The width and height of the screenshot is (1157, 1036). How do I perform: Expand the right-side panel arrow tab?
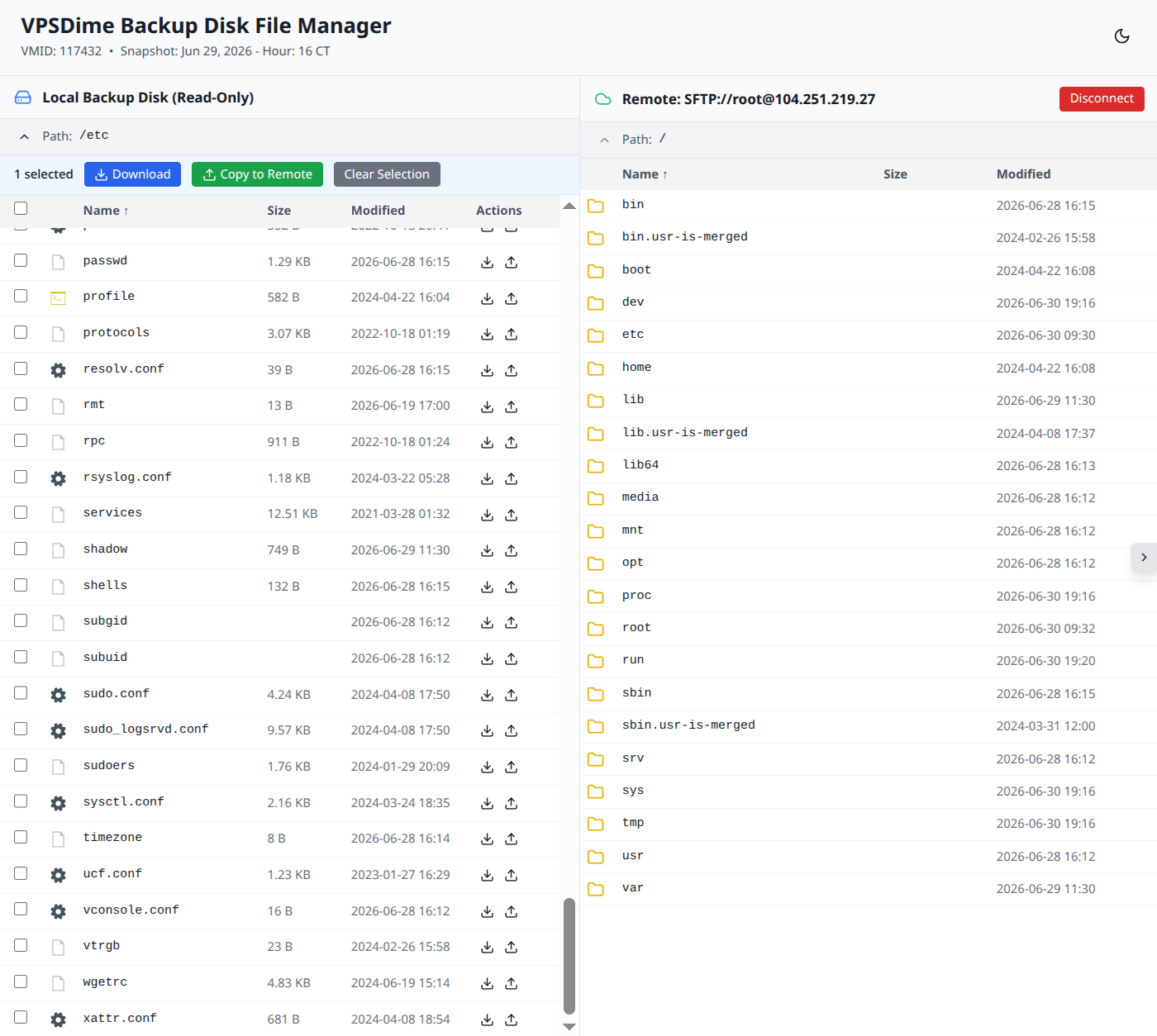click(1144, 558)
